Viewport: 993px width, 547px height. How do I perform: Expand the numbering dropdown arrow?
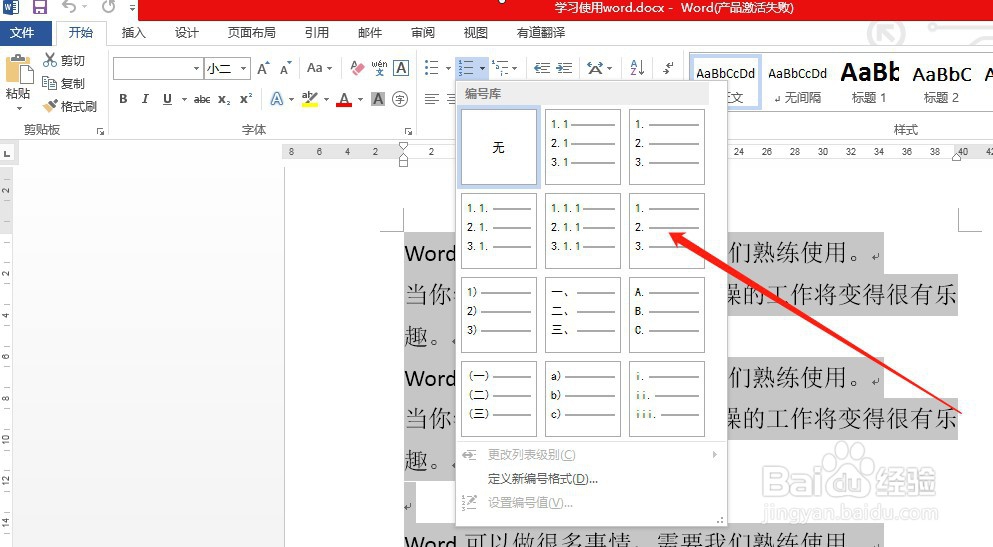(482, 68)
